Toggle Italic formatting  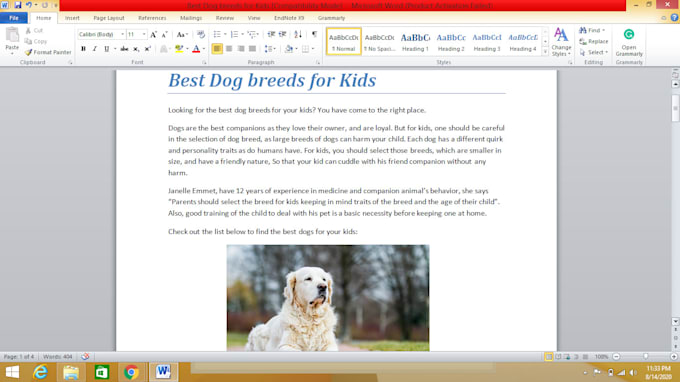pyautogui.click(x=95, y=49)
